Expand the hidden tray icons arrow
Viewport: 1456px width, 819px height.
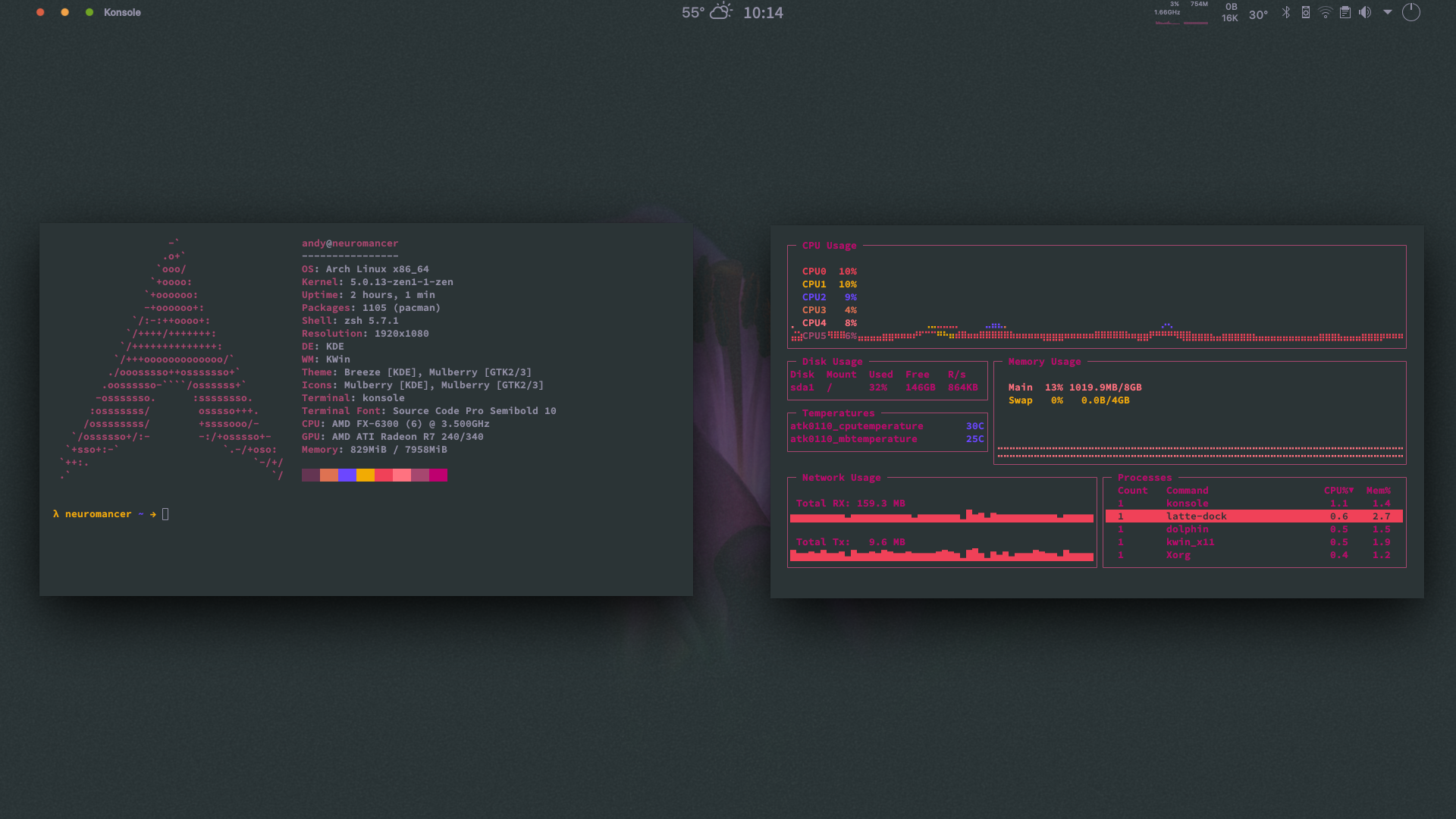coord(1388,12)
